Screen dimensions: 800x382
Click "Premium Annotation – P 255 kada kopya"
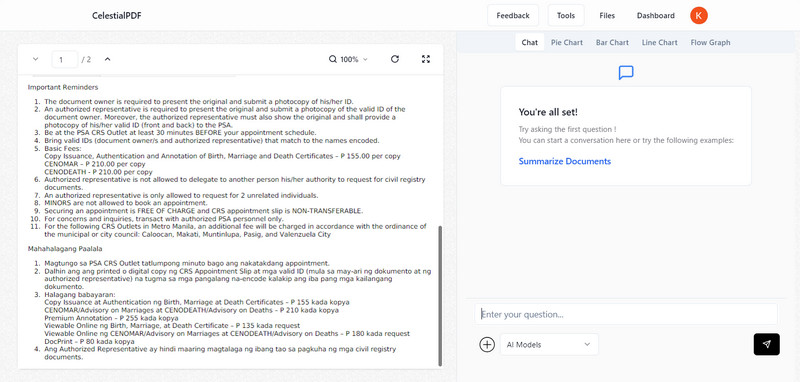(111, 318)
